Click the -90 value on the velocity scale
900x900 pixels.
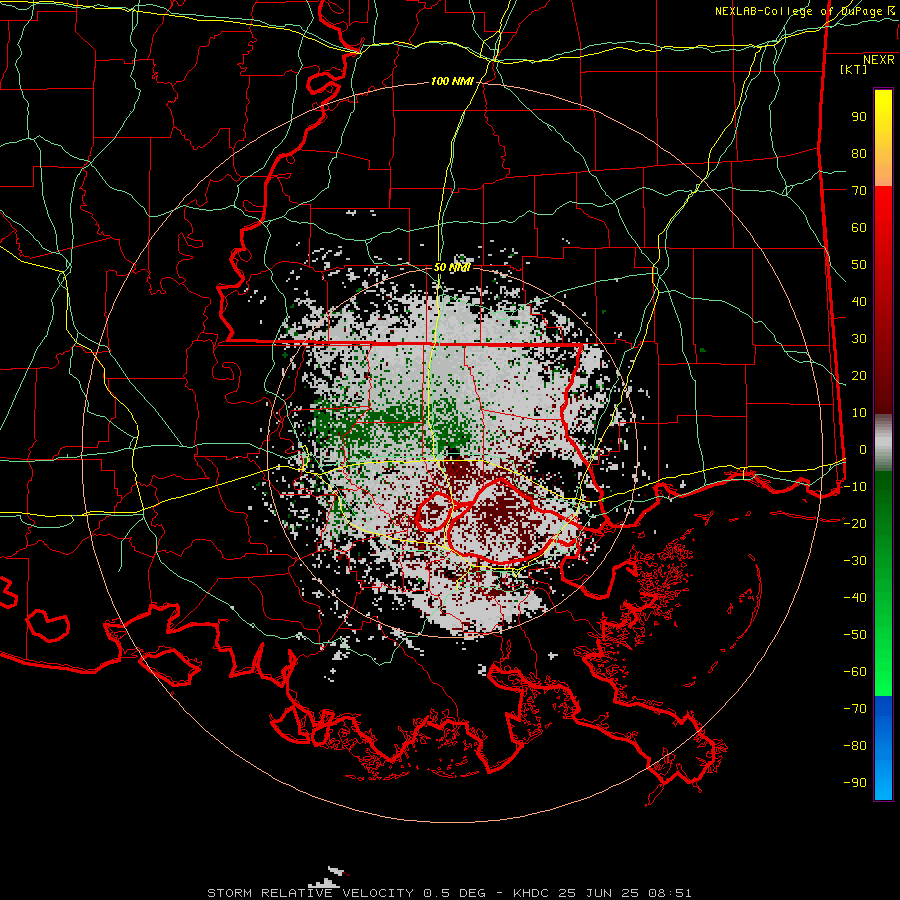[x=855, y=783]
